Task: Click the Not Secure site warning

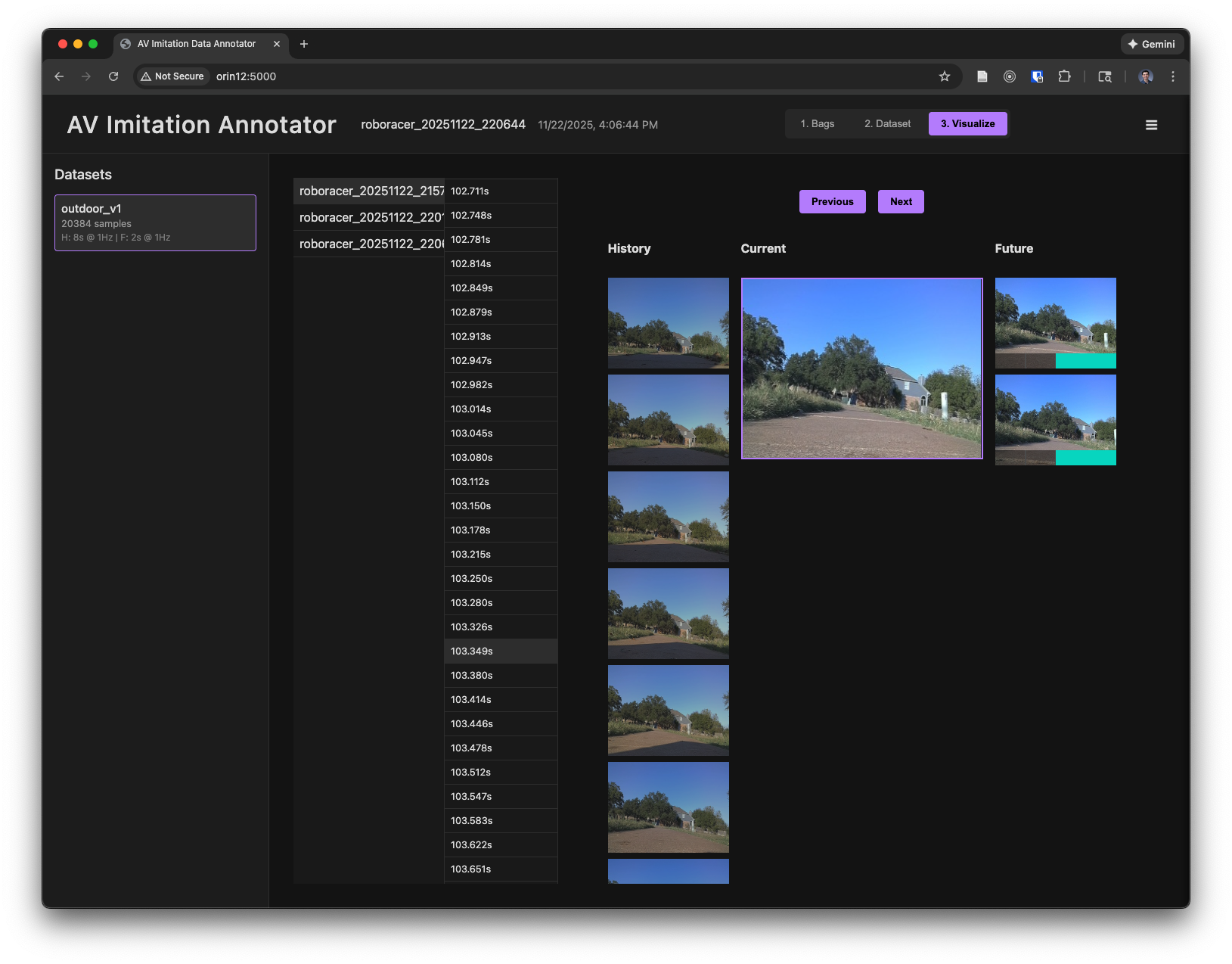Action: pyautogui.click(x=172, y=76)
